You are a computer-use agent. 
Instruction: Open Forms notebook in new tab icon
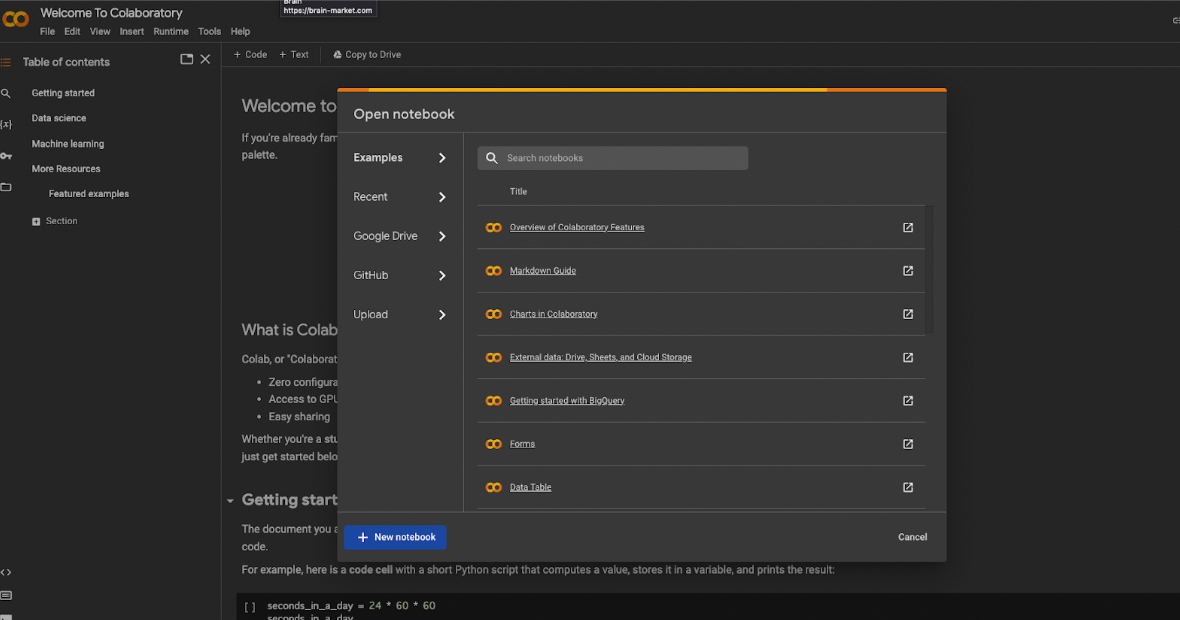[x=908, y=444]
